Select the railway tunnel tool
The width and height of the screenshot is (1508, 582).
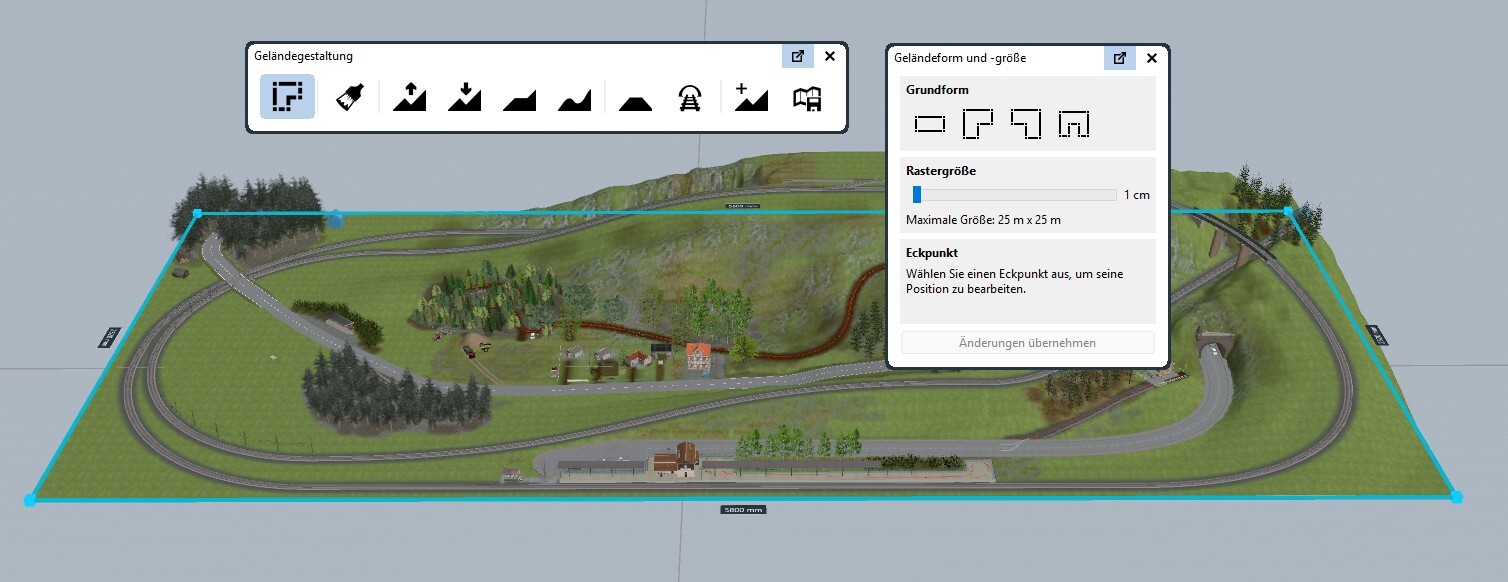[689, 97]
